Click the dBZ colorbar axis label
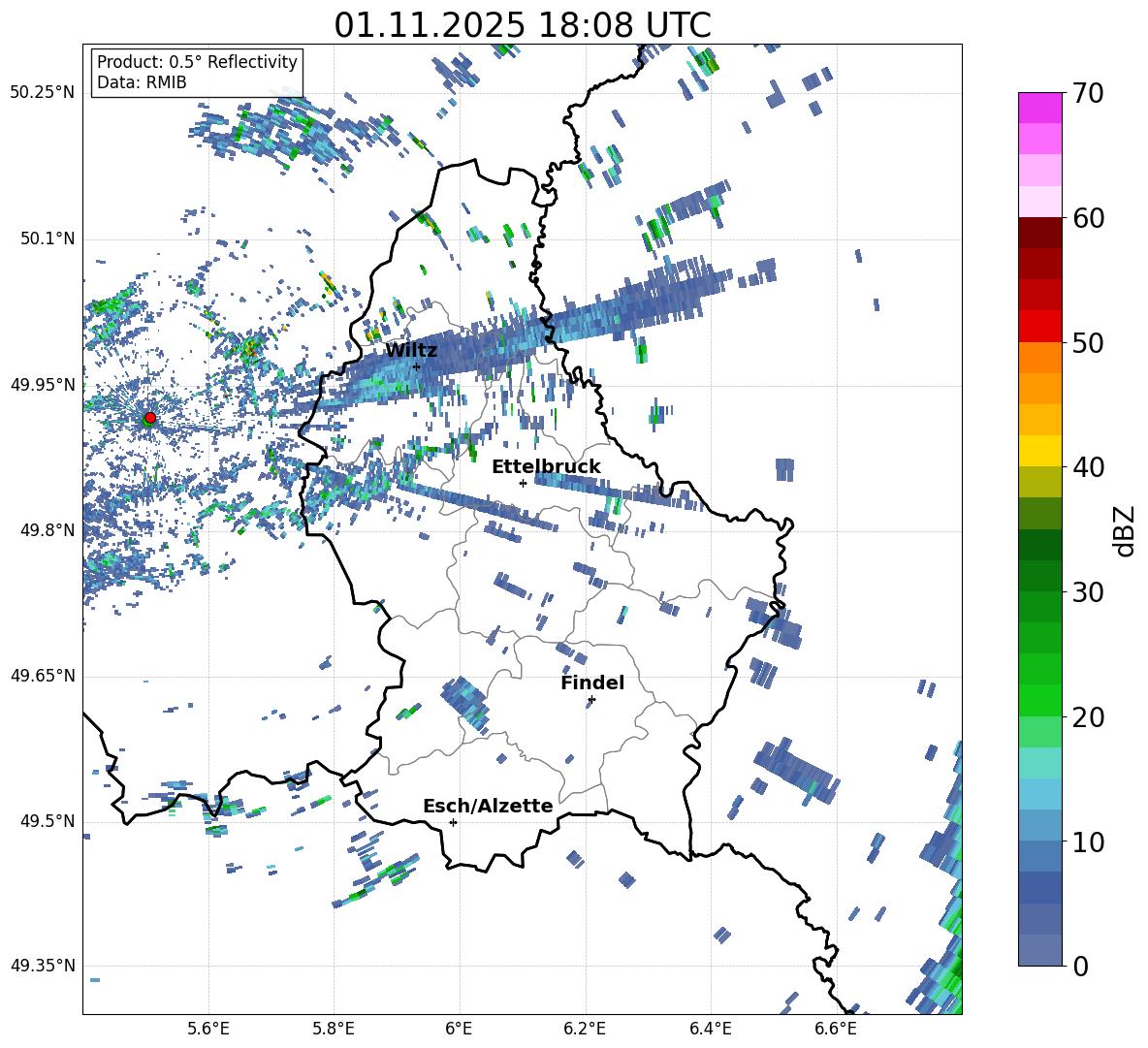This screenshot has height=1048, width=1148. (x=1123, y=530)
